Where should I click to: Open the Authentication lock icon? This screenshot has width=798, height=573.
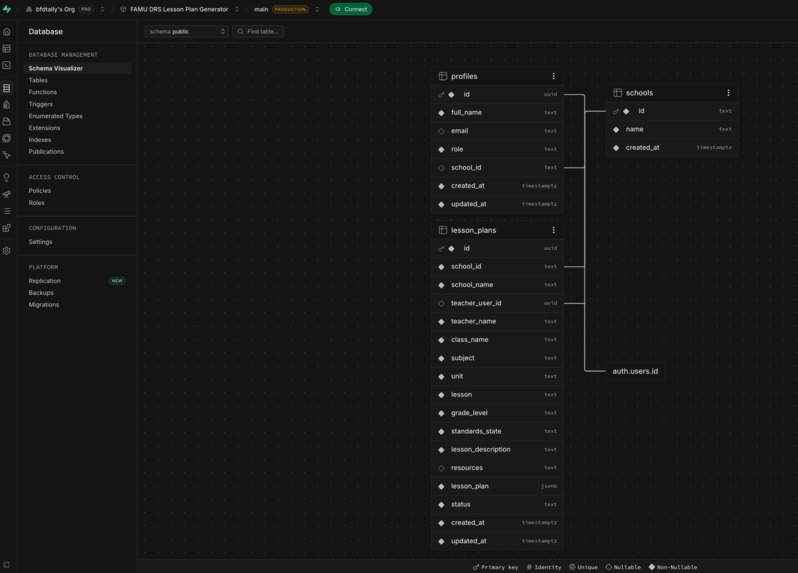click(x=7, y=105)
